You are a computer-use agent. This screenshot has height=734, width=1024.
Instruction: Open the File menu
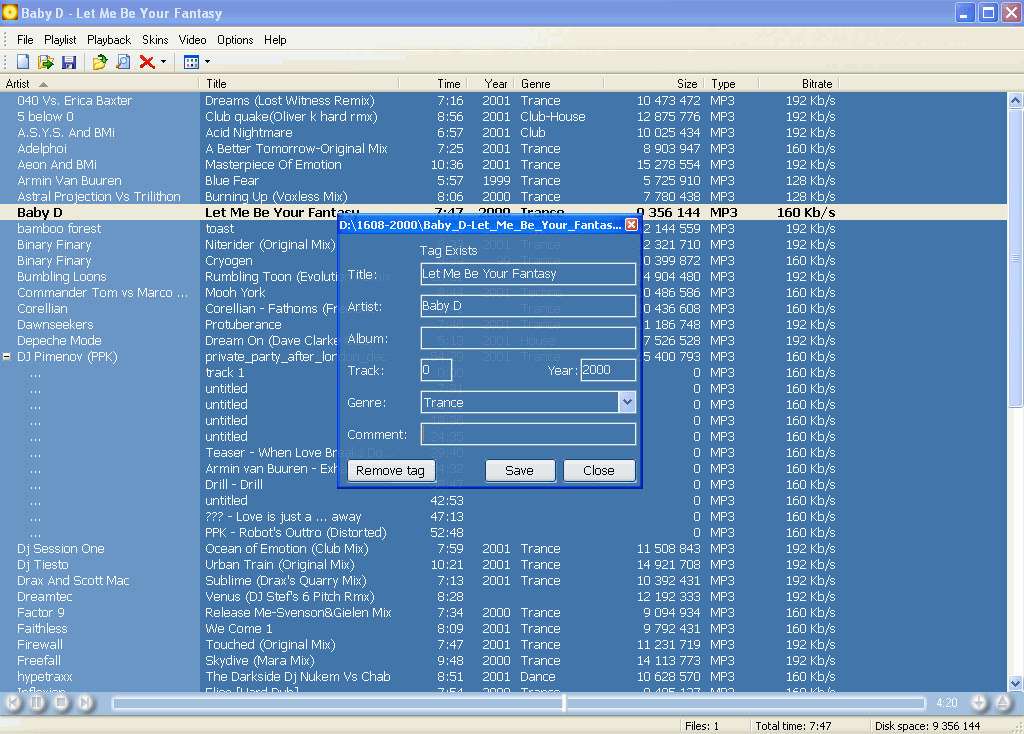click(x=25, y=40)
